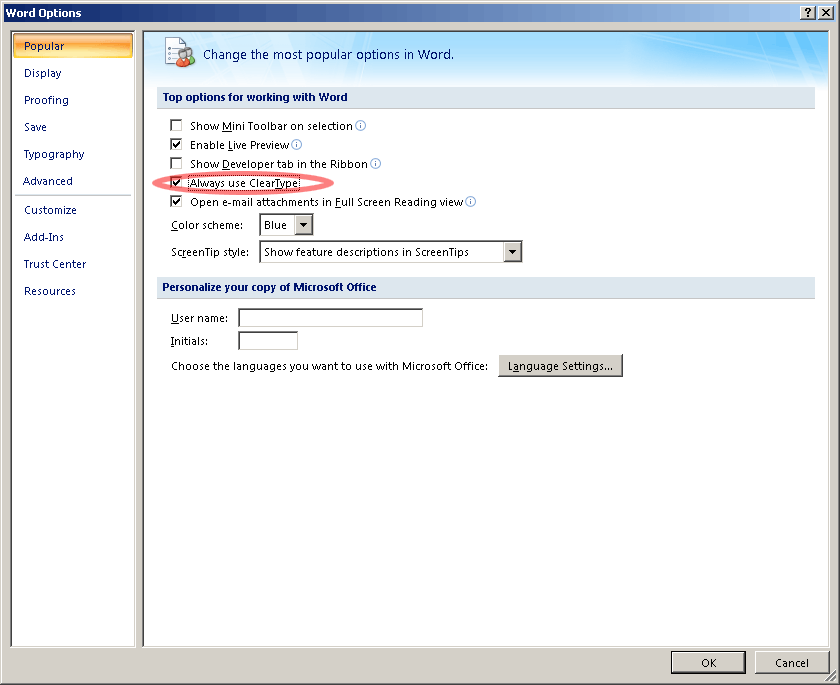The width and height of the screenshot is (840, 685).
Task: Click the Personalize your copy of Microsoft Office heading
Action: coord(269,287)
